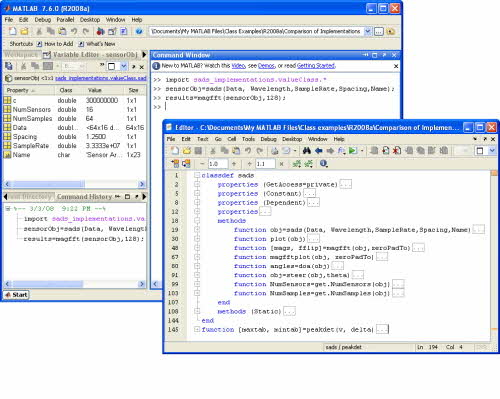Screen dimensions: 500x399
Task: Click the Demos link in Command Window banner
Action: click(266, 66)
